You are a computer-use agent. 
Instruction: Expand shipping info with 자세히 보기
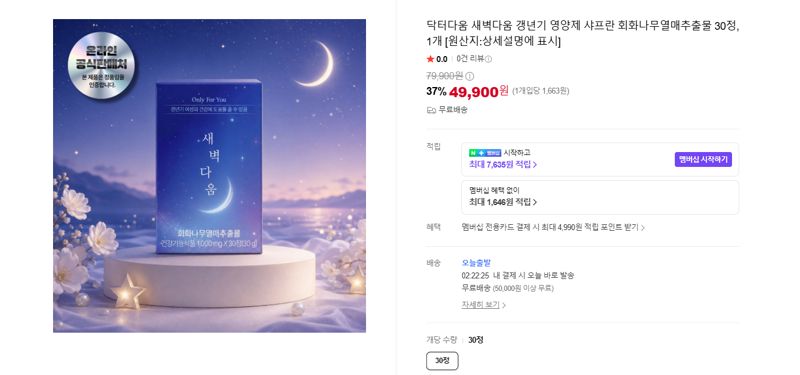pyautogui.click(x=483, y=305)
